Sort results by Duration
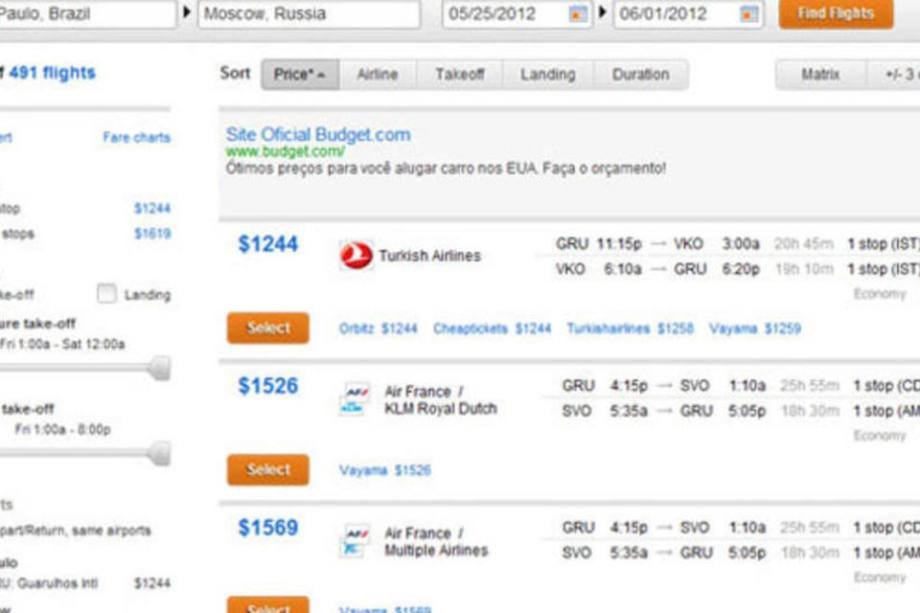 641,74
